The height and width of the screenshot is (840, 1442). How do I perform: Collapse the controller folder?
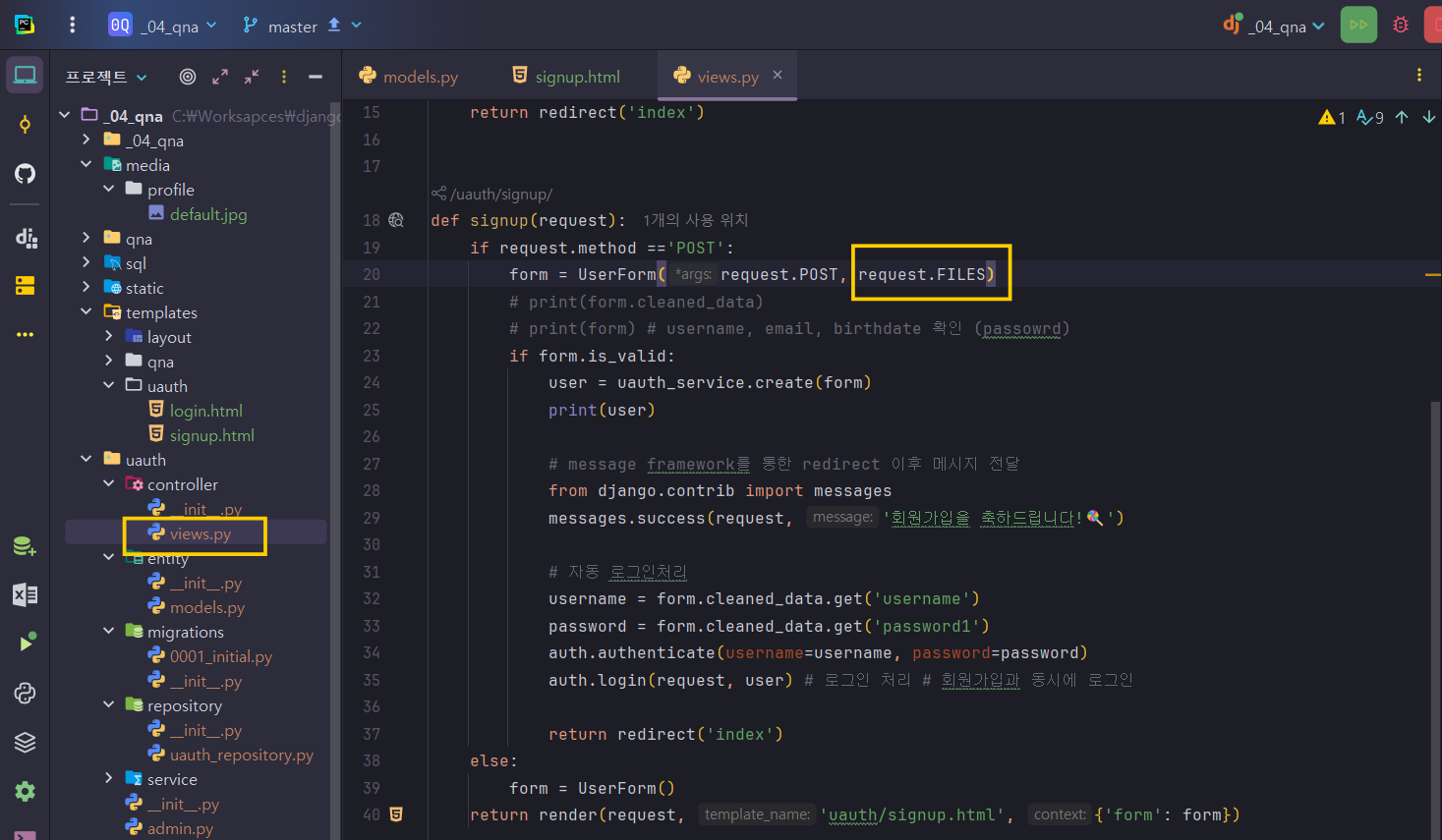pos(108,483)
